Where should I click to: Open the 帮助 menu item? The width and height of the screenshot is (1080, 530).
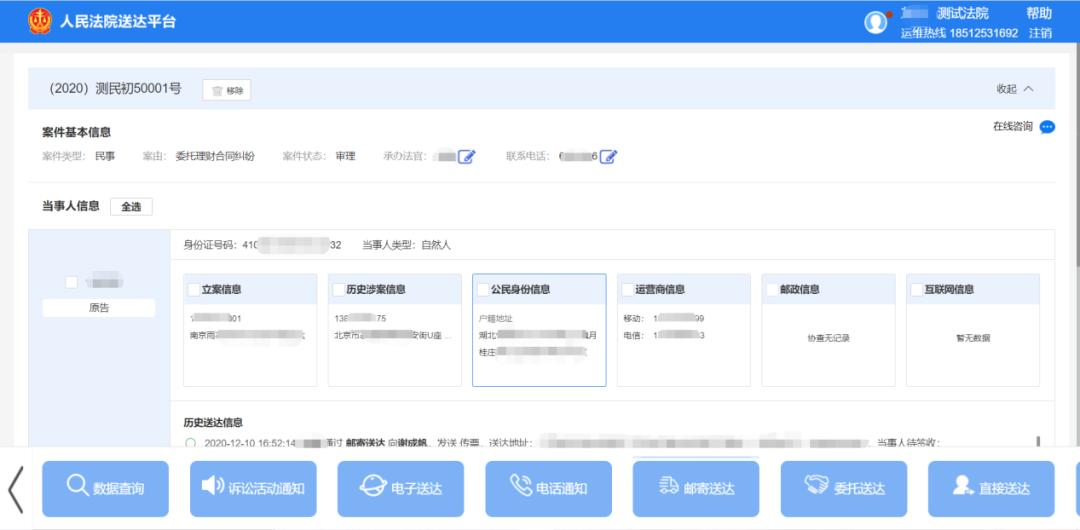[1038, 13]
